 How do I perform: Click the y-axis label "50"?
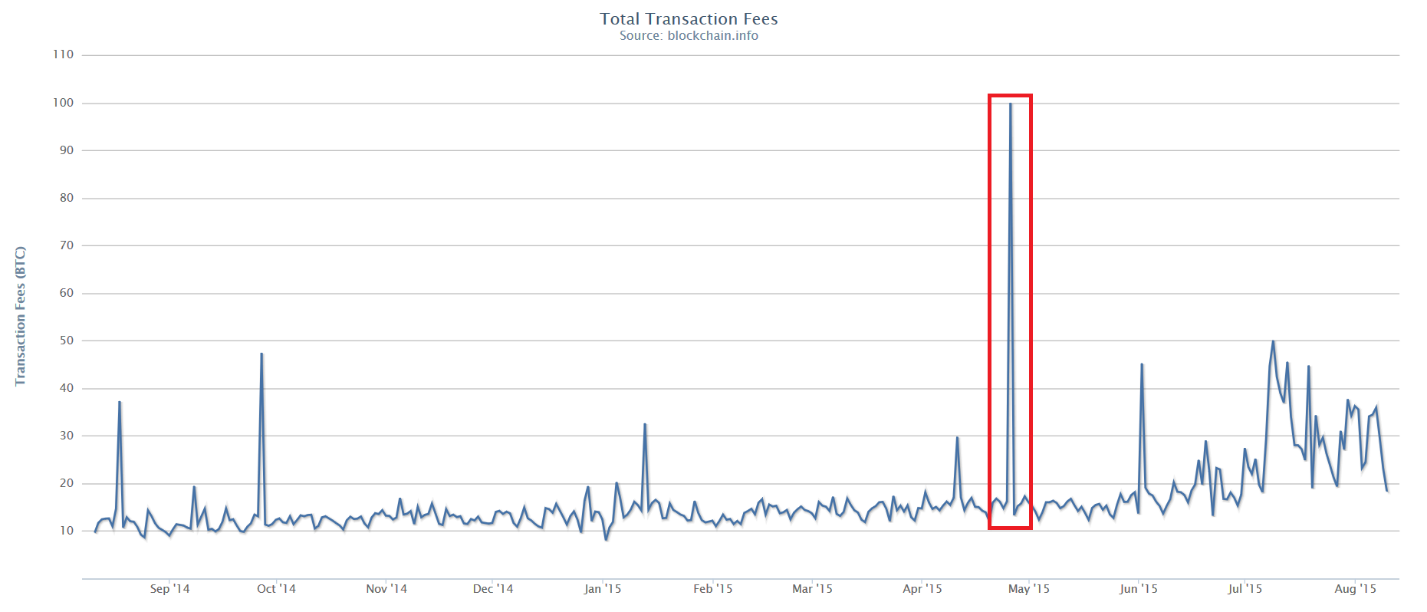point(67,340)
